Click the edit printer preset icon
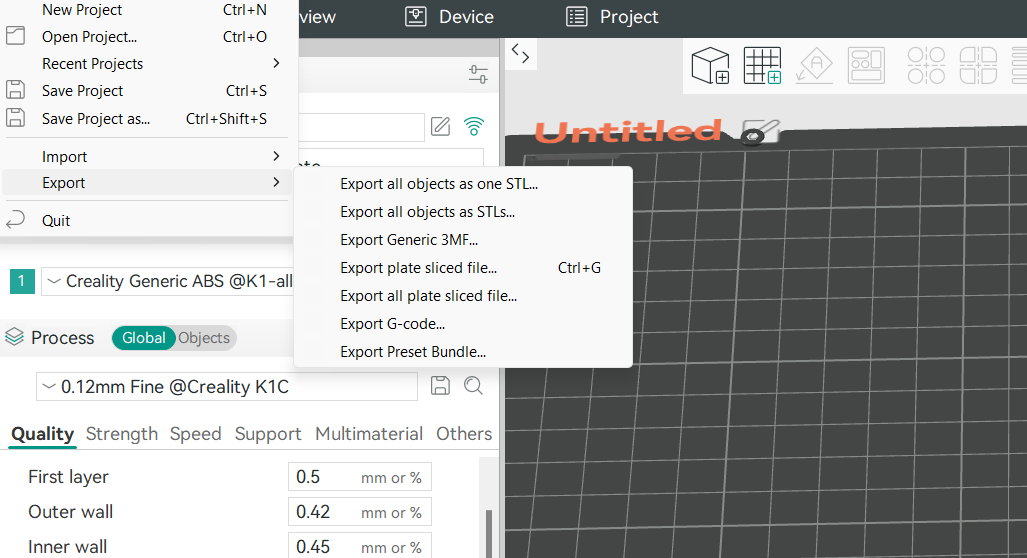1027x558 pixels. coord(440,126)
